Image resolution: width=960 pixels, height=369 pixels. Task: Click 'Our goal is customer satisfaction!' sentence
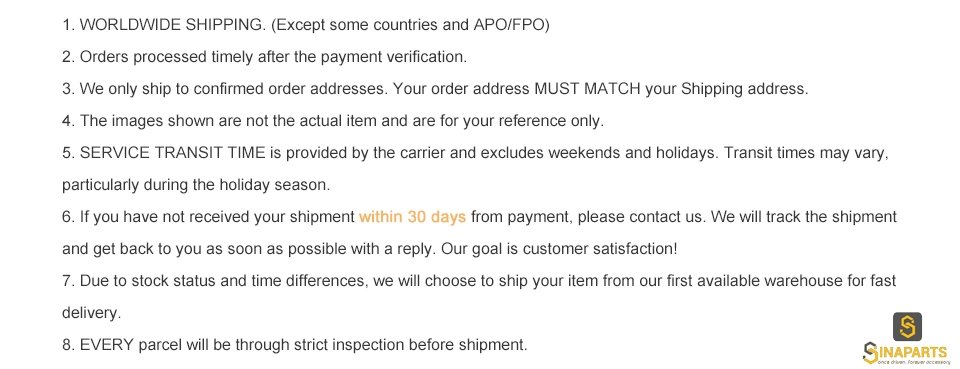pyautogui.click(x=560, y=249)
